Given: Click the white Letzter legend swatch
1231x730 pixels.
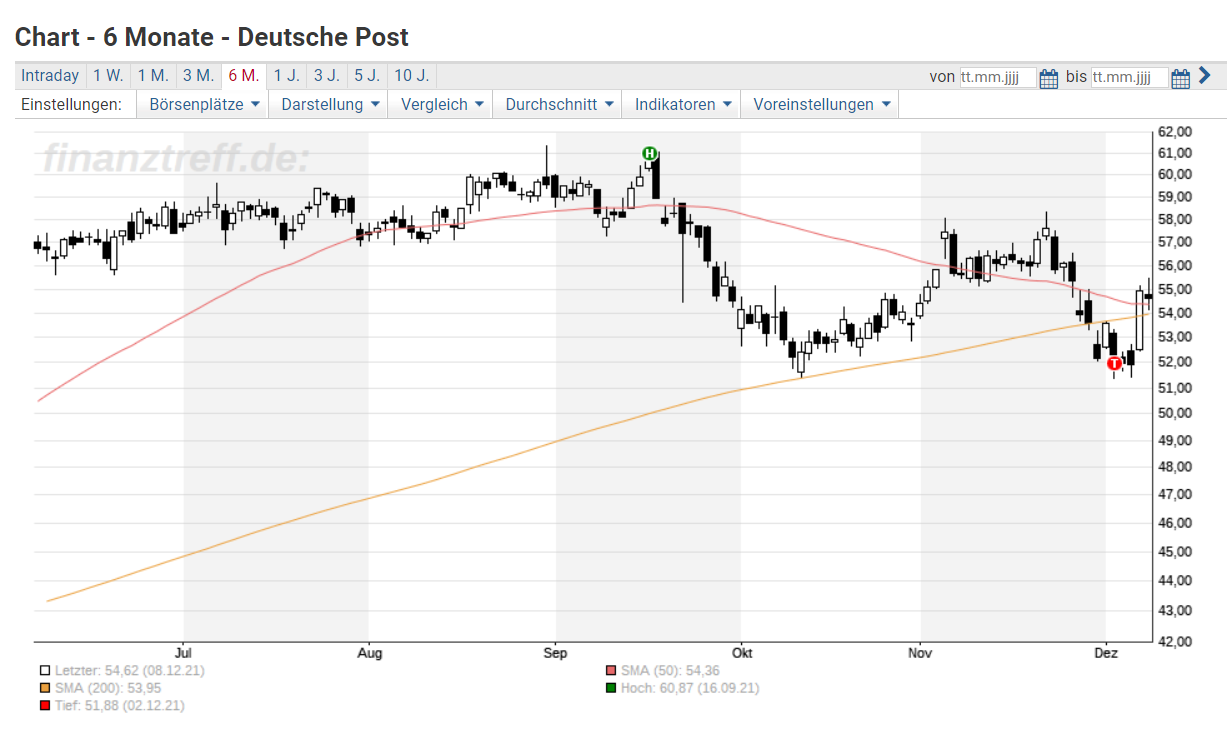Looking at the screenshot, I should [x=45, y=670].
